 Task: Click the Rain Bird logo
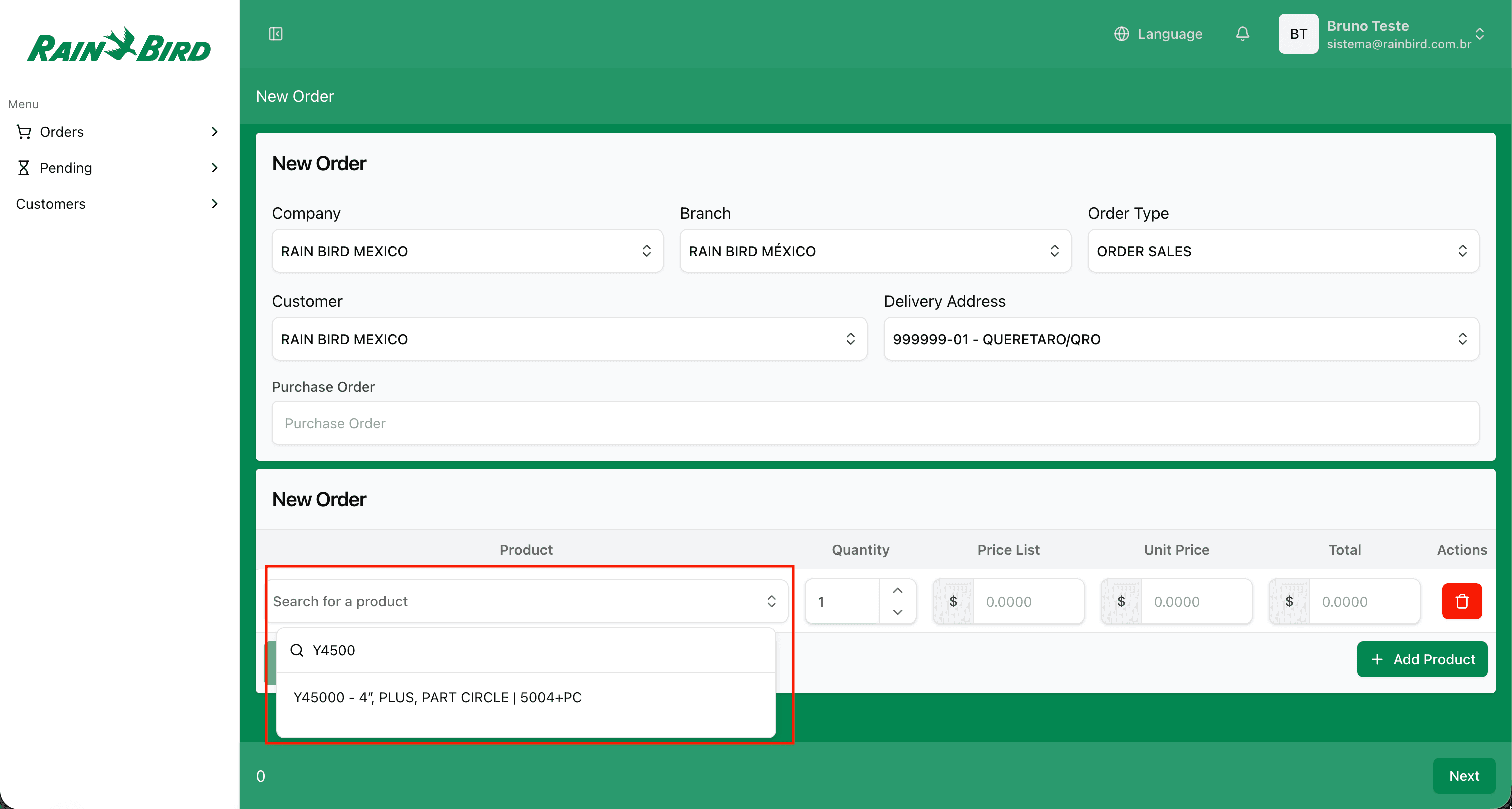(x=119, y=46)
